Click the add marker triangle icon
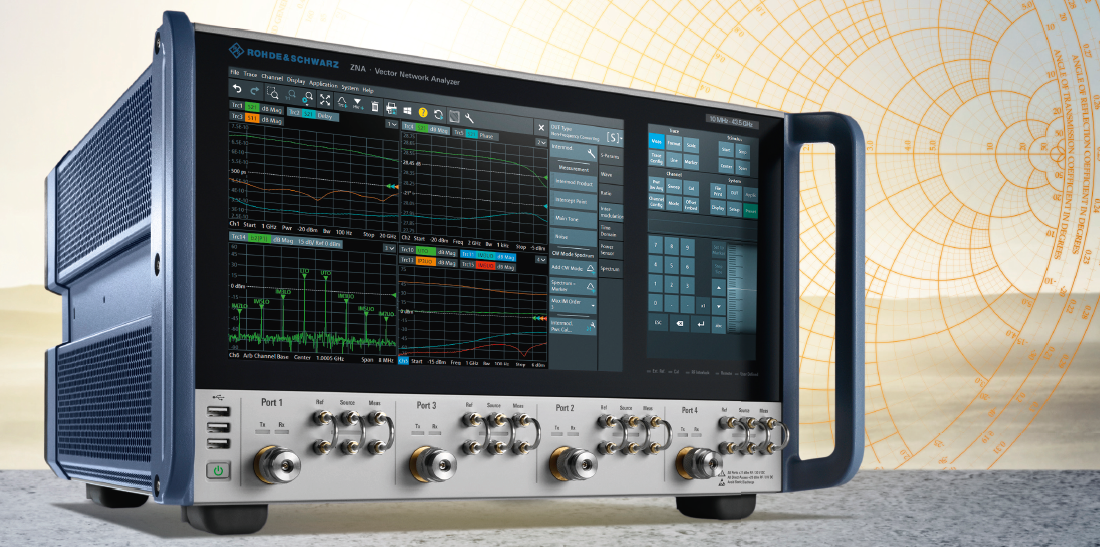Image resolution: width=1100 pixels, height=547 pixels. click(358, 104)
